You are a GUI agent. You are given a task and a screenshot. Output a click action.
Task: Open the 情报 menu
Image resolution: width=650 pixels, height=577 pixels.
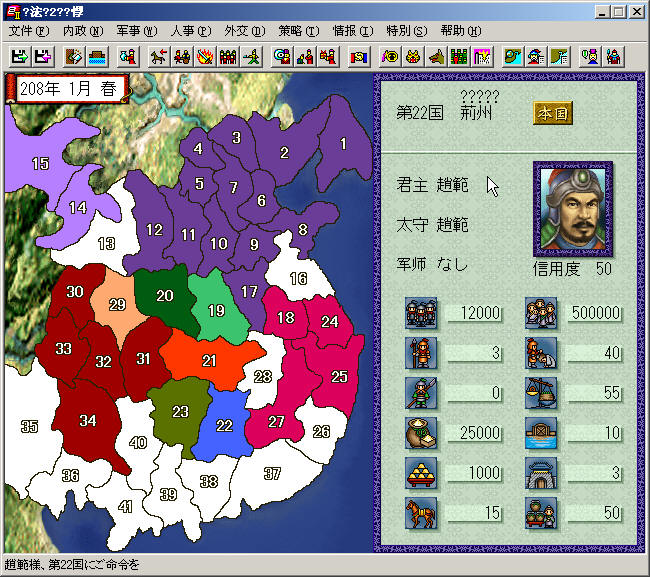pyautogui.click(x=350, y=31)
